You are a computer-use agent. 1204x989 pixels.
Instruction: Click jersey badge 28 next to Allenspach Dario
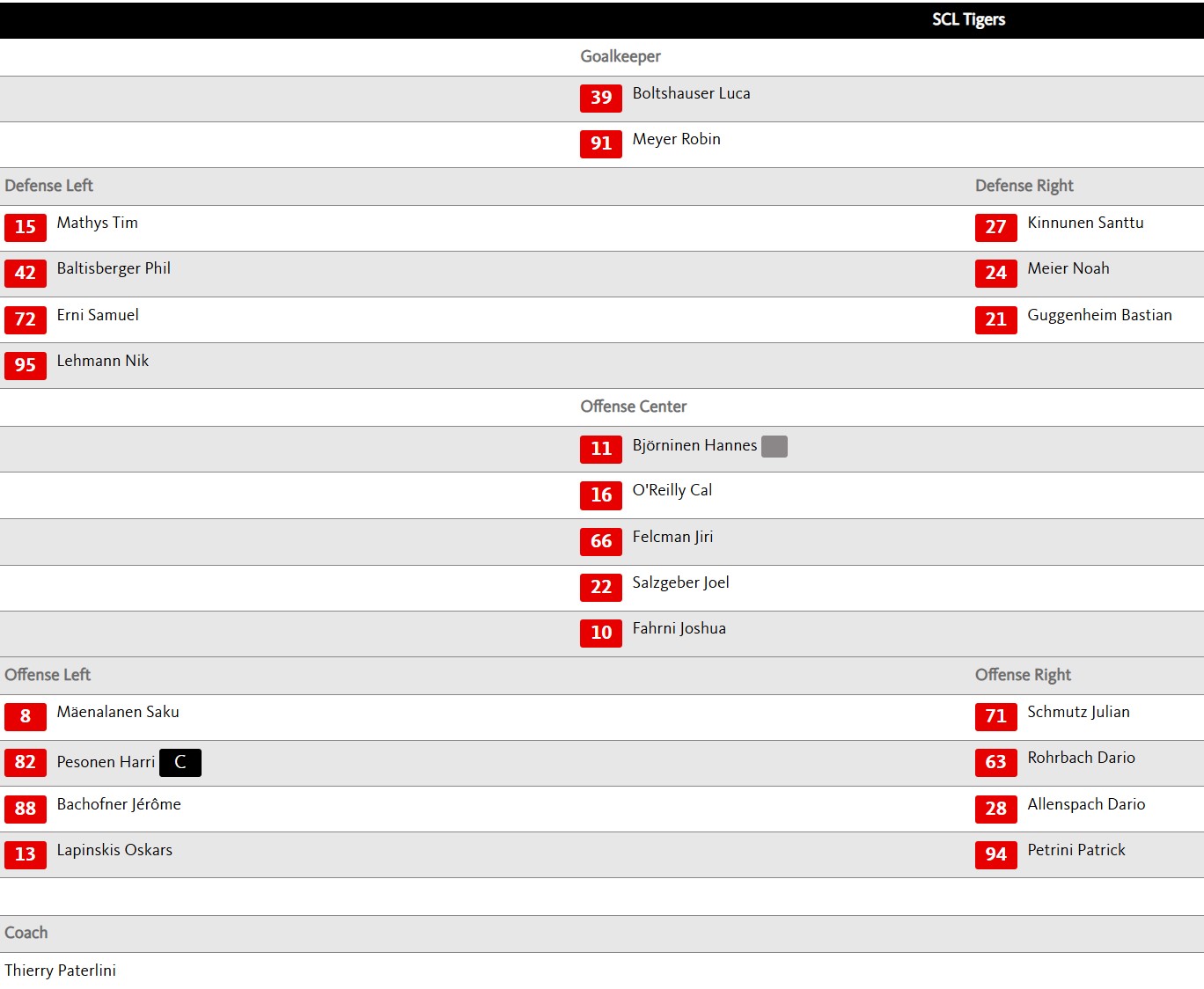(996, 809)
